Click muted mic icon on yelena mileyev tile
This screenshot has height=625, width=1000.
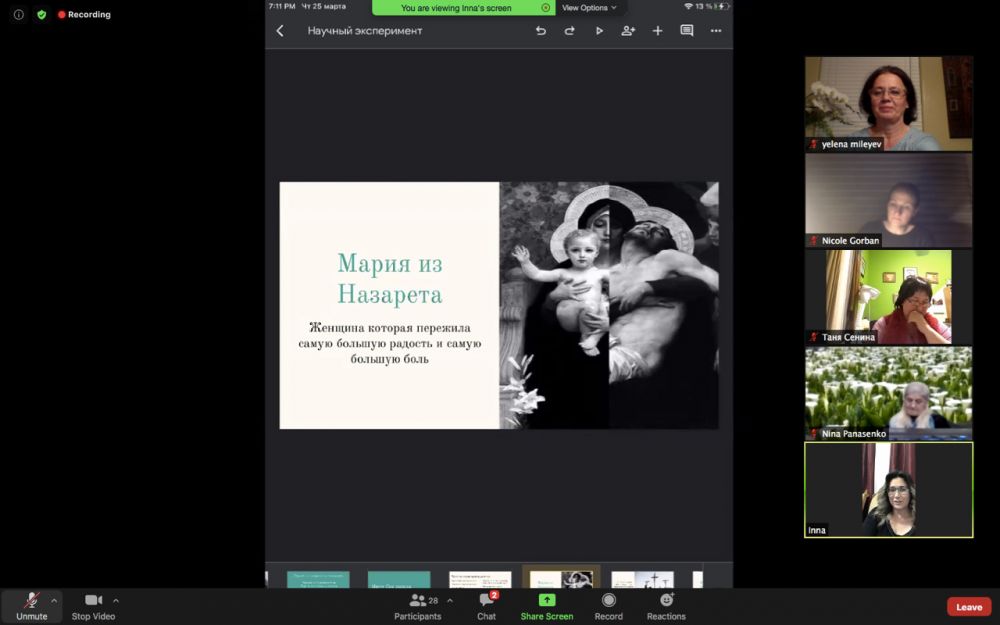813,144
